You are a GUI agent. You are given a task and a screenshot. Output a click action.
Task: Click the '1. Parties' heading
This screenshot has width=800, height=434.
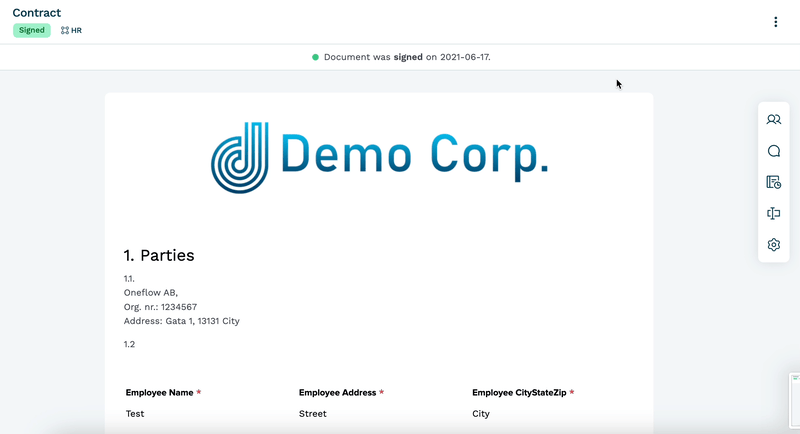point(159,255)
